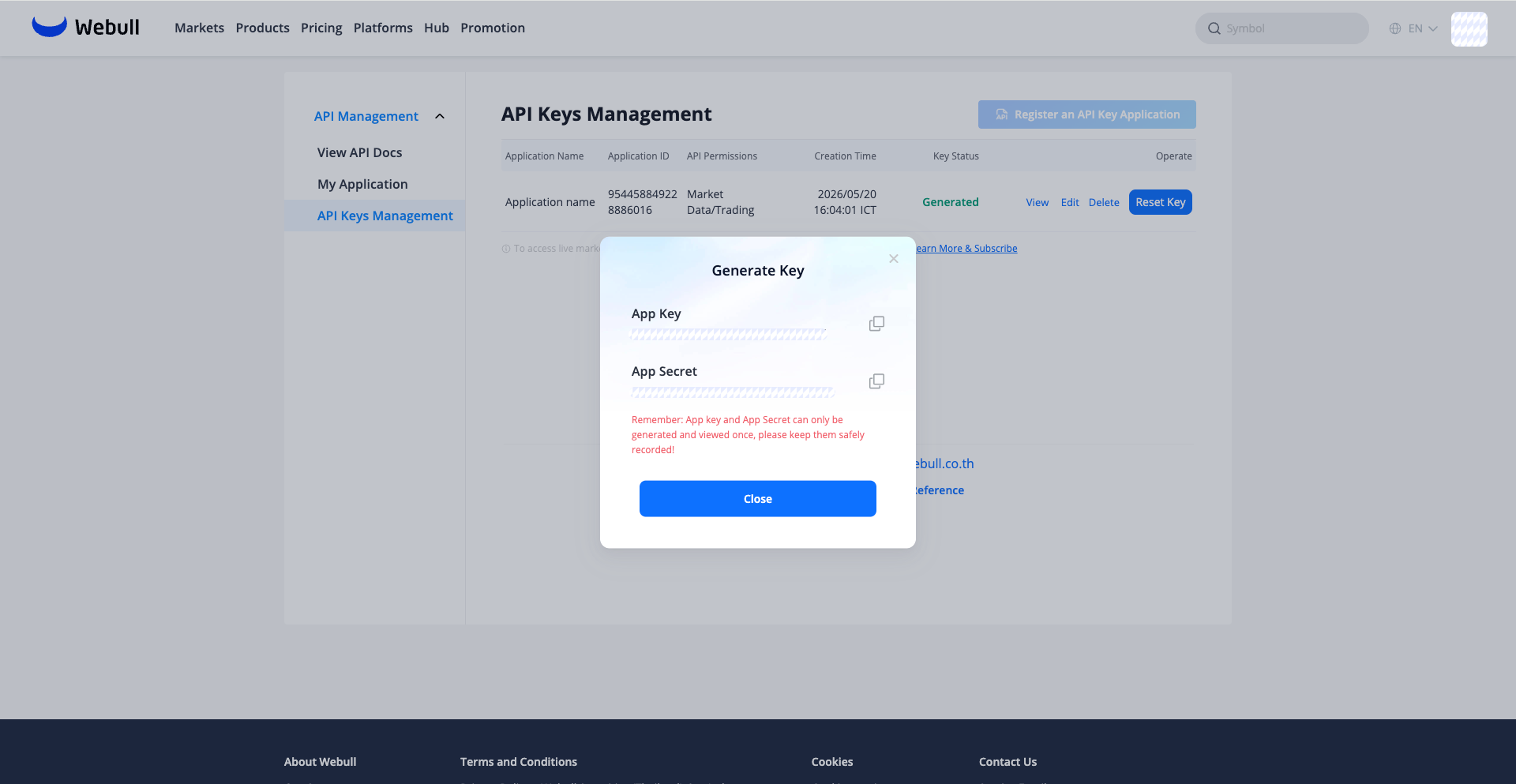Click the Operate column header

click(x=1174, y=156)
